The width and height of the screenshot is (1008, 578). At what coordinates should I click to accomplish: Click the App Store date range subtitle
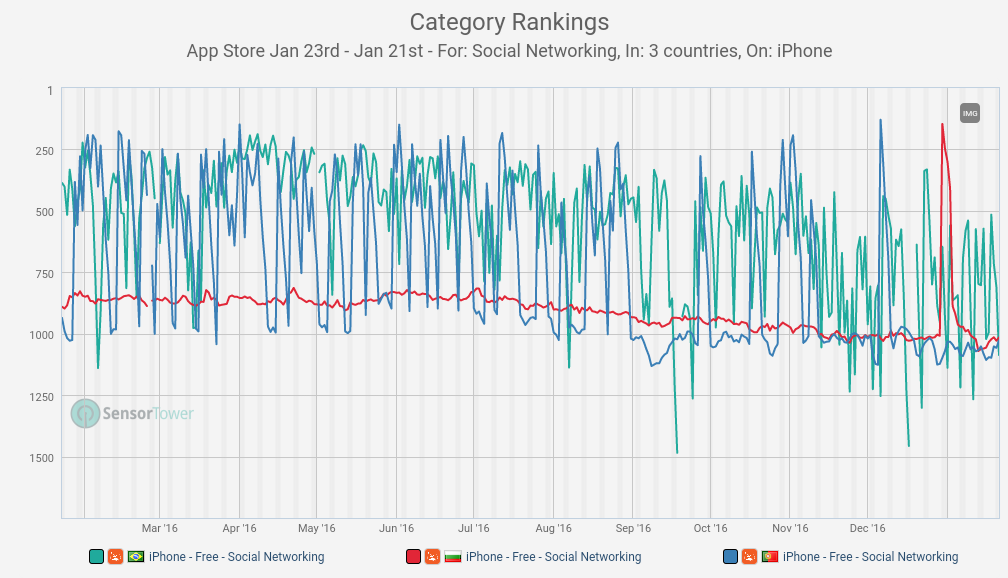point(509,51)
